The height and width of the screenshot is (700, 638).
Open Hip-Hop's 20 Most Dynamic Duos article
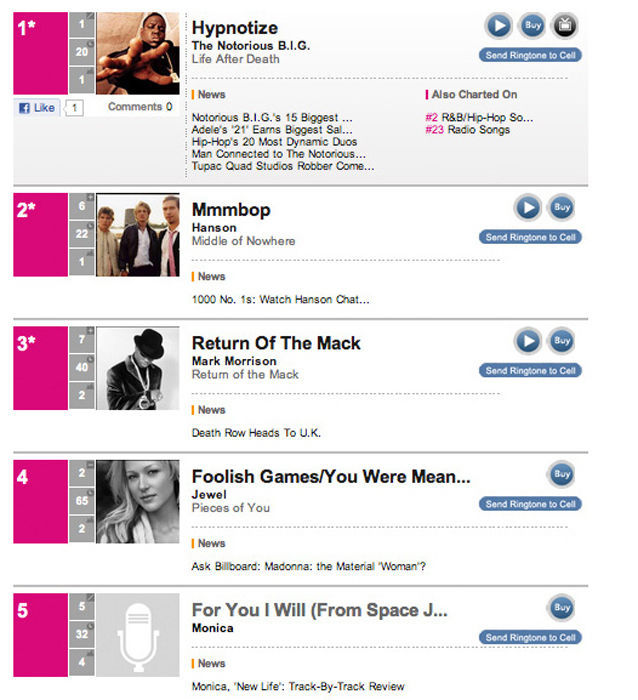coord(272,142)
